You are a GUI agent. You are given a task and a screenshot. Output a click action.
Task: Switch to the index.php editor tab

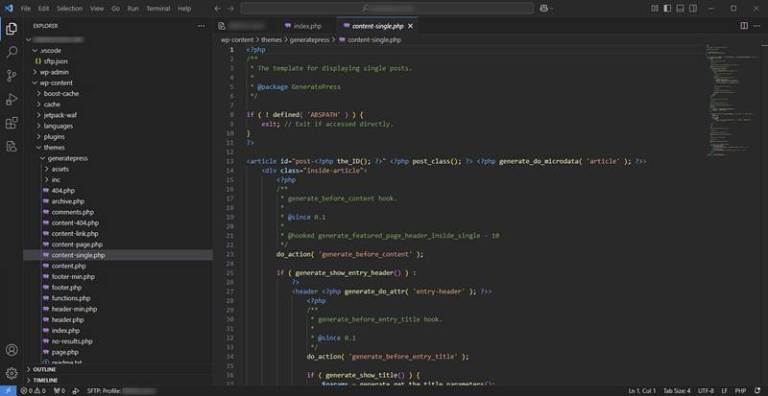(x=303, y=26)
